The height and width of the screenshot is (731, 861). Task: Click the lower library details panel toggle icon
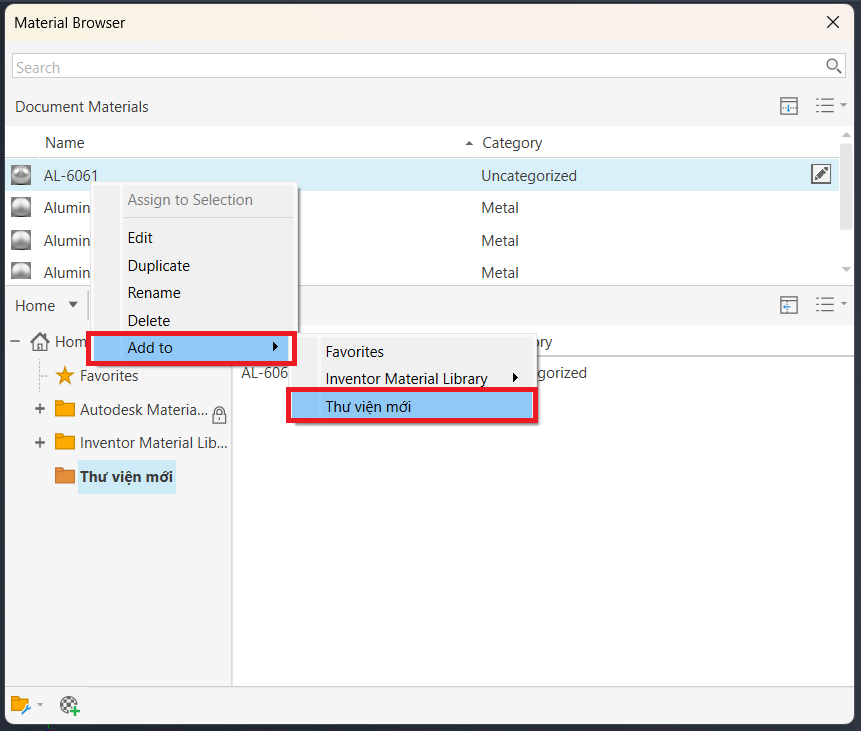tap(789, 305)
